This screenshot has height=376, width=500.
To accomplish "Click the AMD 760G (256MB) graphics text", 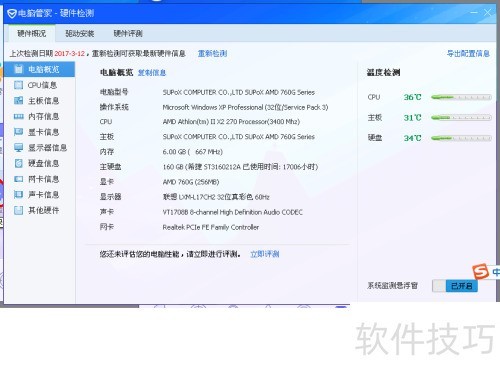I will click(x=191, y=182).
